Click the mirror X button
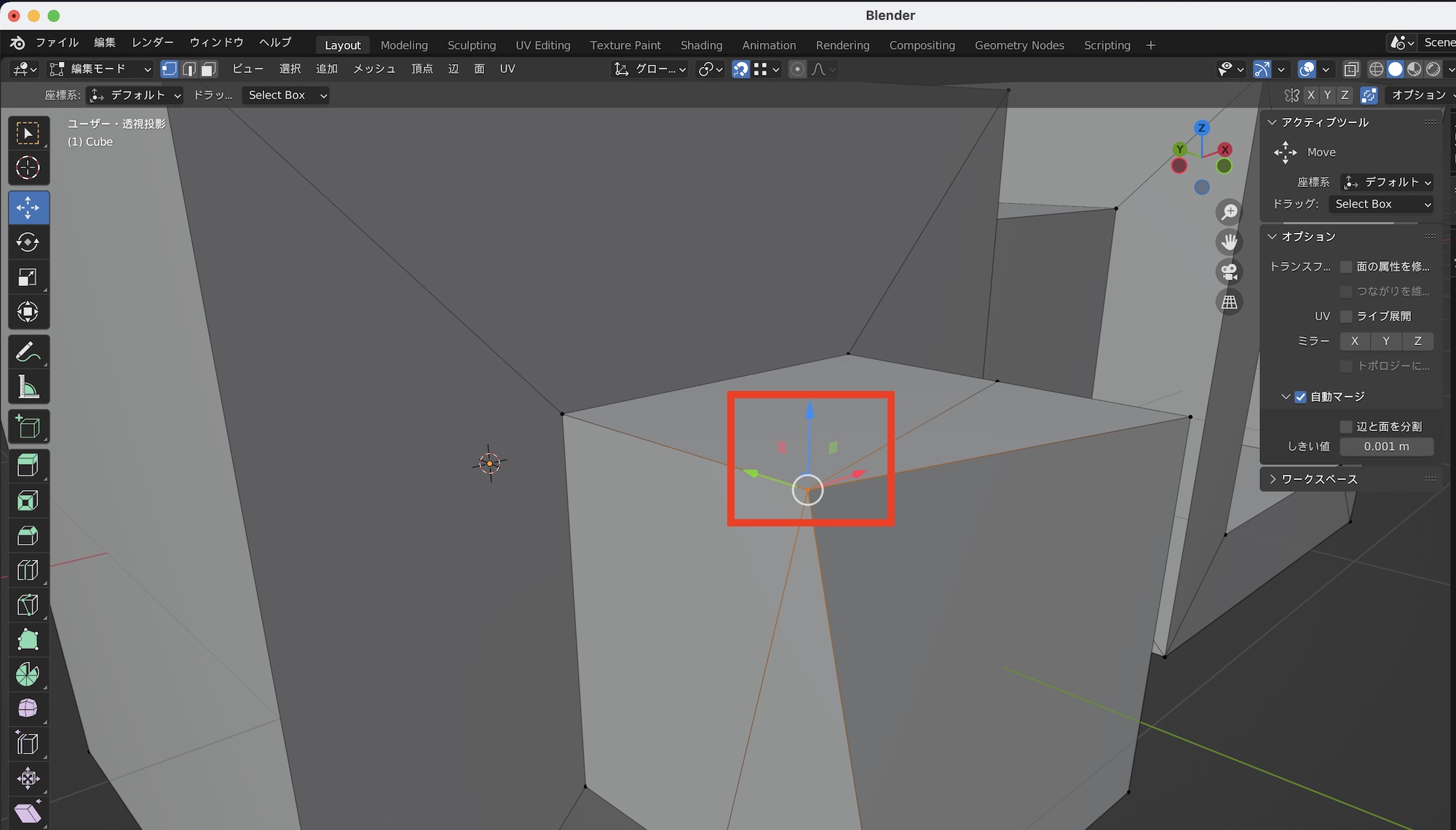 [x=1354, y=341]
